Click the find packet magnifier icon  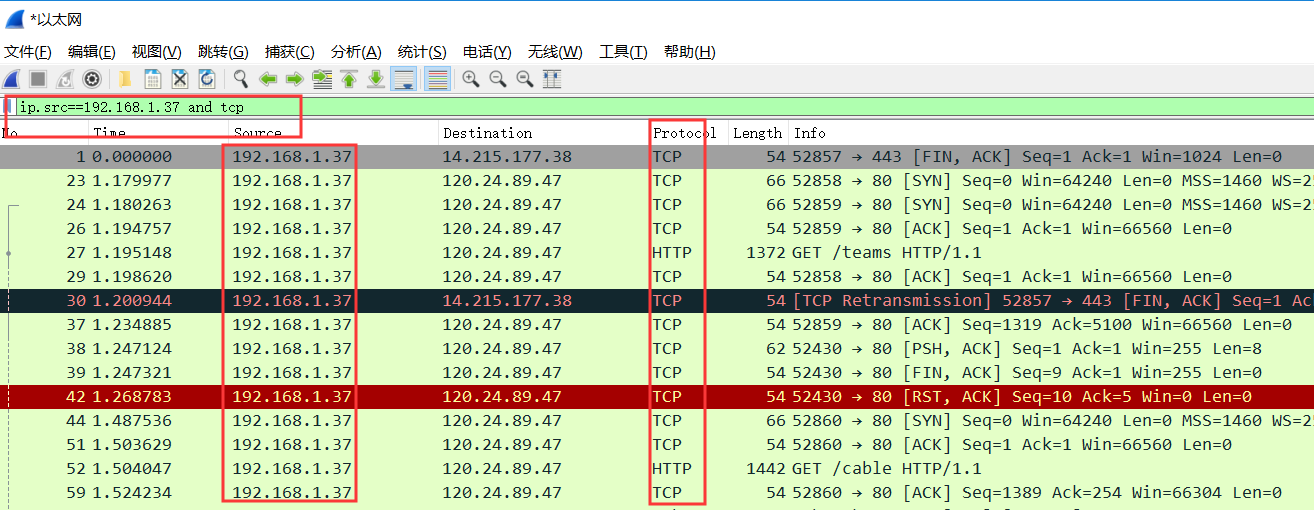click(x=241, y=79)
